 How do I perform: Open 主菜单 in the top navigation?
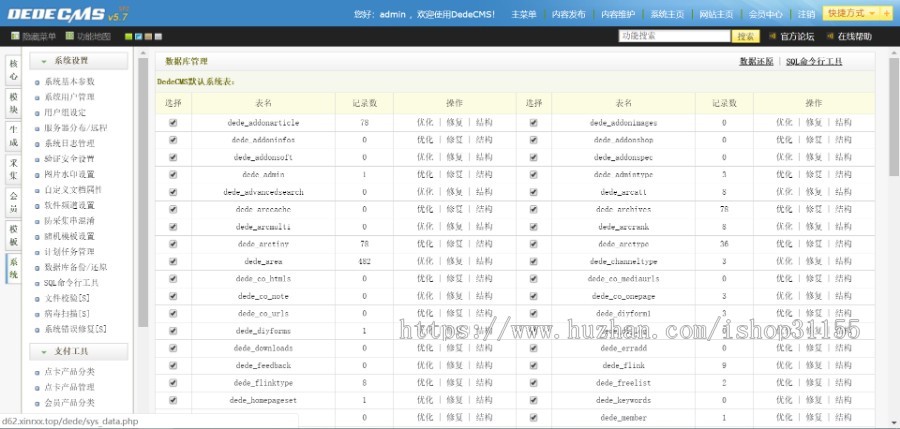coord(524,14)
